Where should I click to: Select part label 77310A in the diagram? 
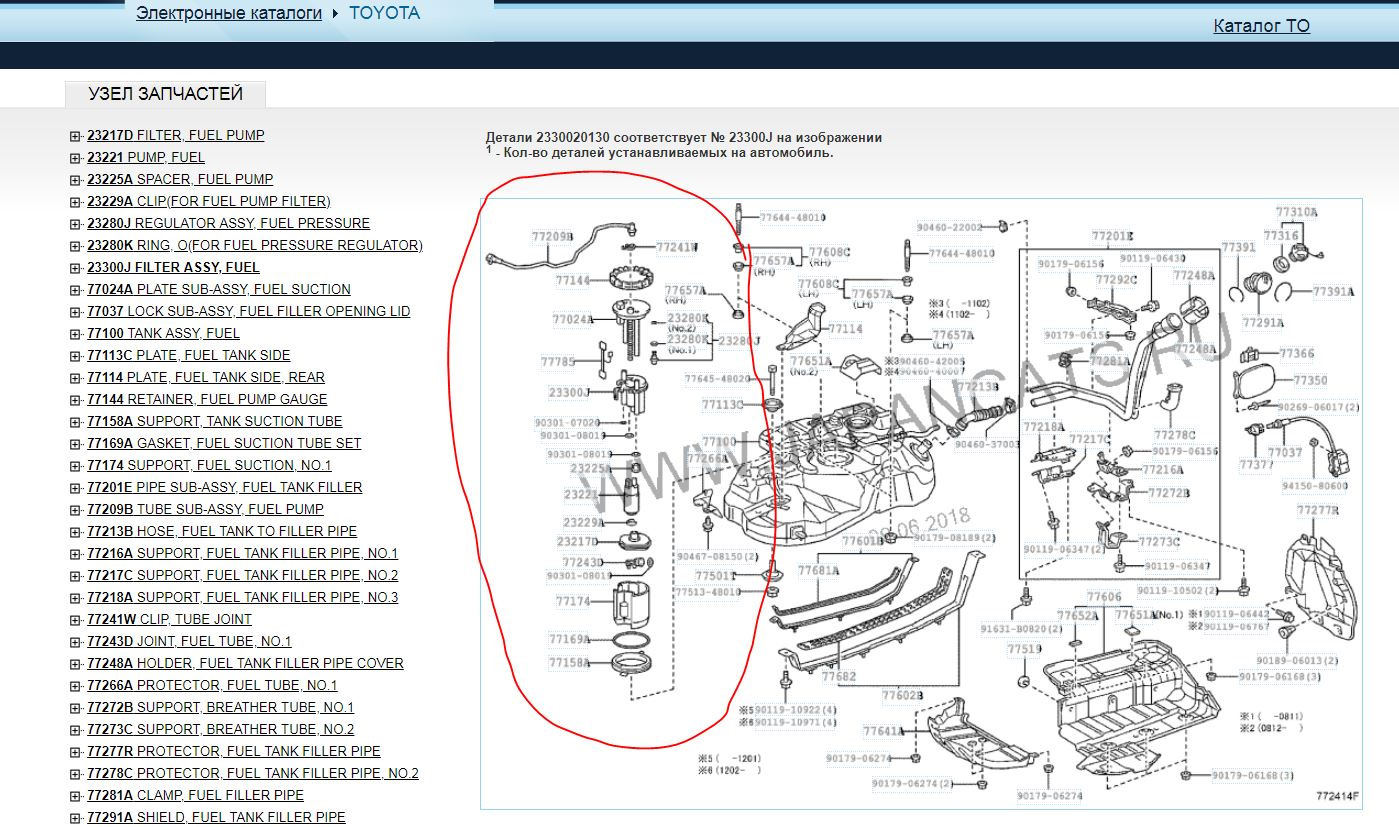(x=1297, y=213)
